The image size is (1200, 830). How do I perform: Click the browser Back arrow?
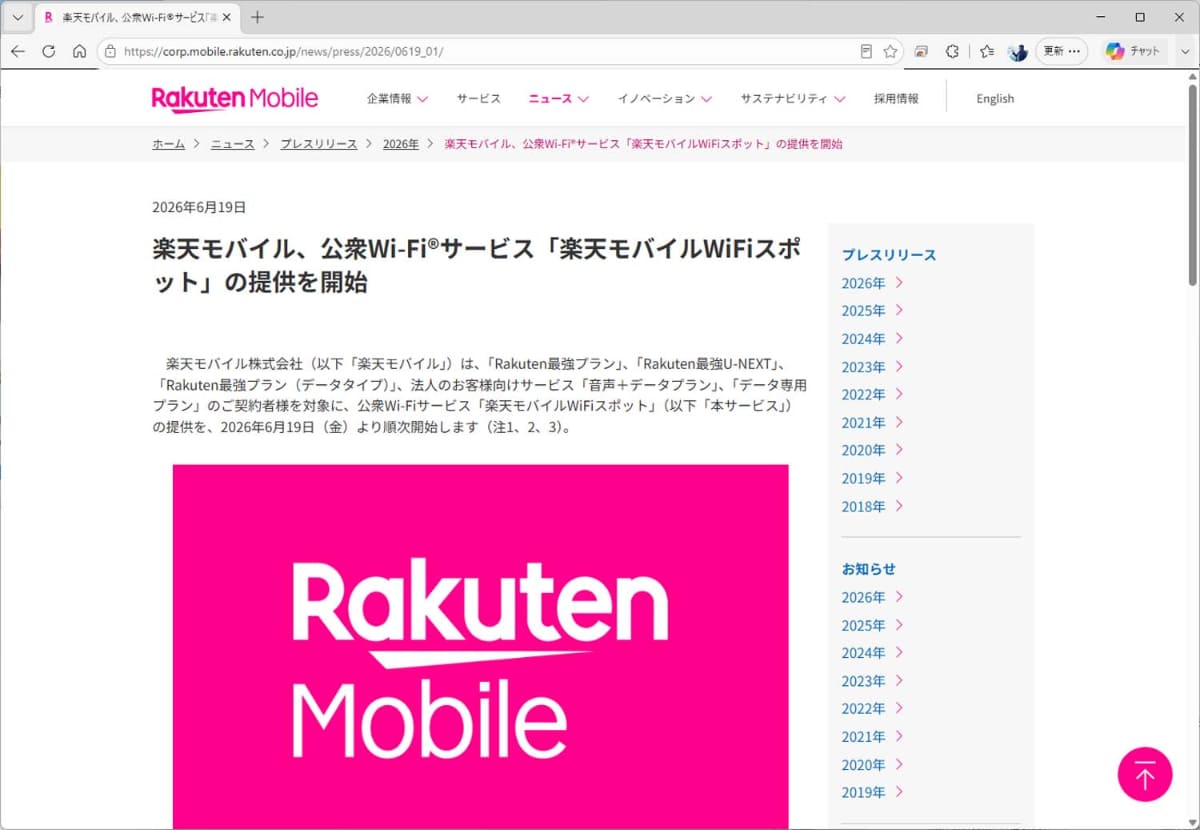(x=18, y=52)
